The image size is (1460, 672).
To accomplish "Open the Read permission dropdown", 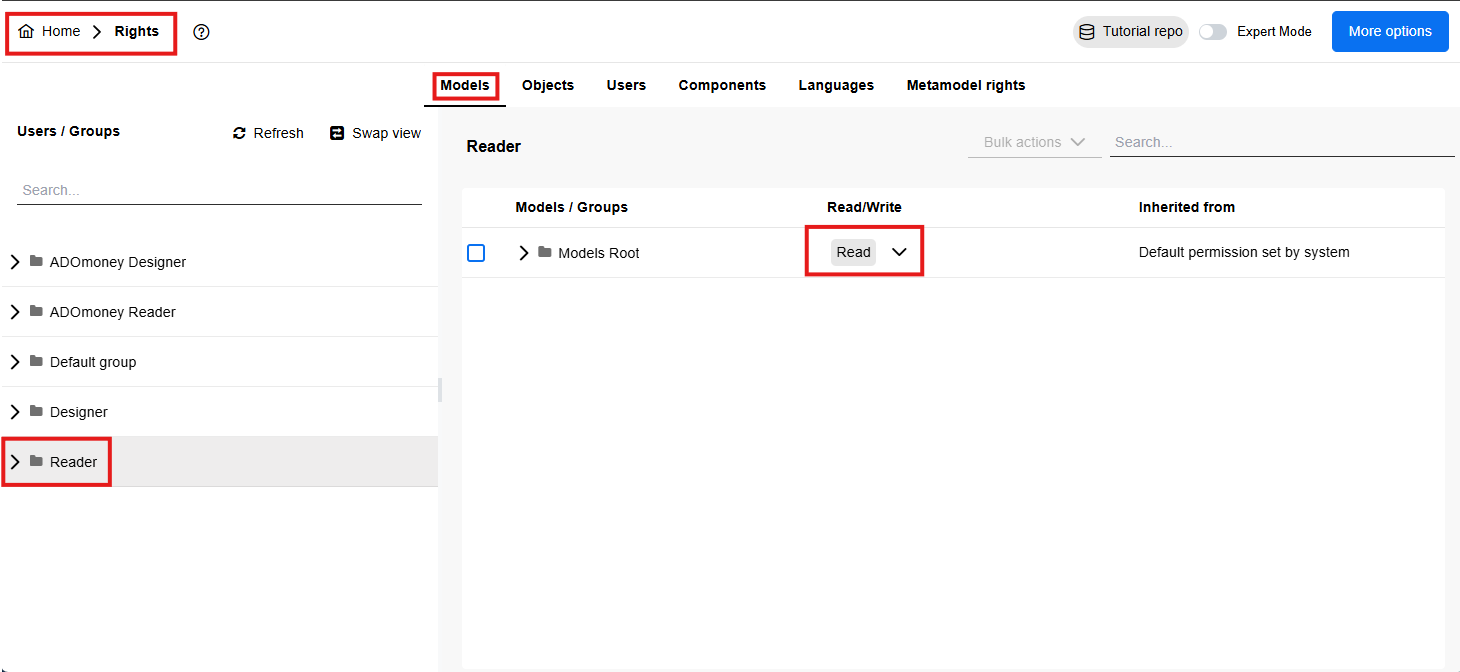I will coord(898,252).
